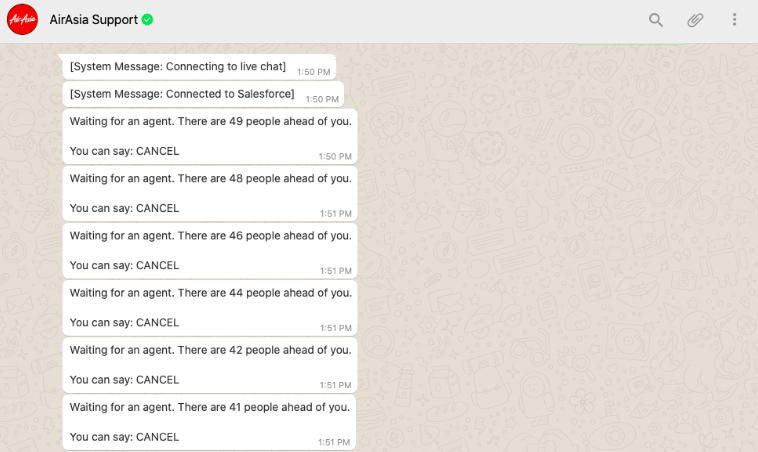
Task: Click the 1:50 PM timestamp on Salesforce message
Action: pos(322,100)
